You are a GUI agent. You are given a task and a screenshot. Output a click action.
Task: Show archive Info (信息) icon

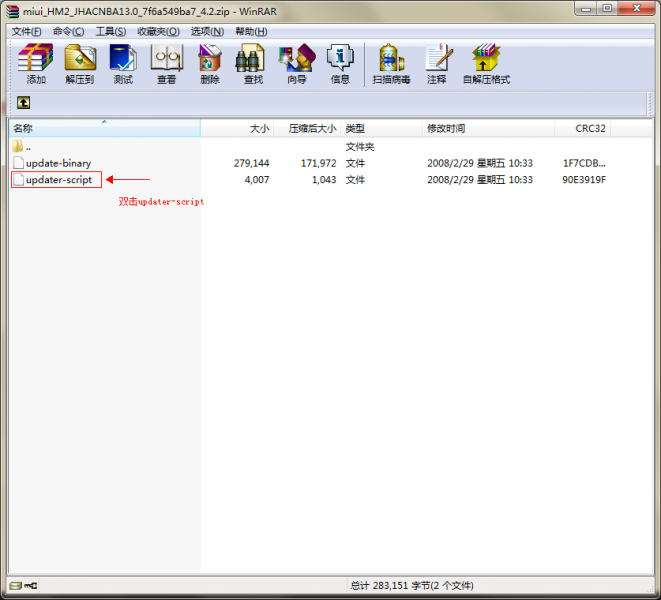coord(340,63)
